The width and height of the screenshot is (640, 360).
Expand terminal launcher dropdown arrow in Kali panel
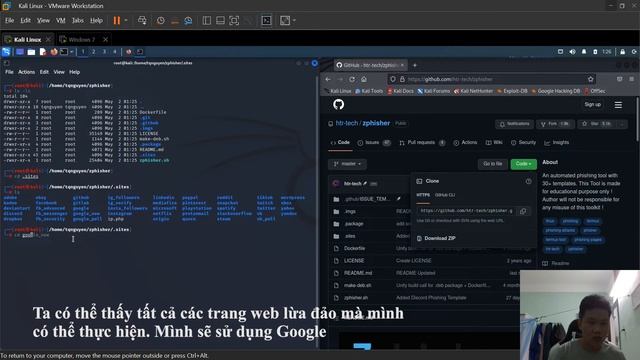point(72,52)
